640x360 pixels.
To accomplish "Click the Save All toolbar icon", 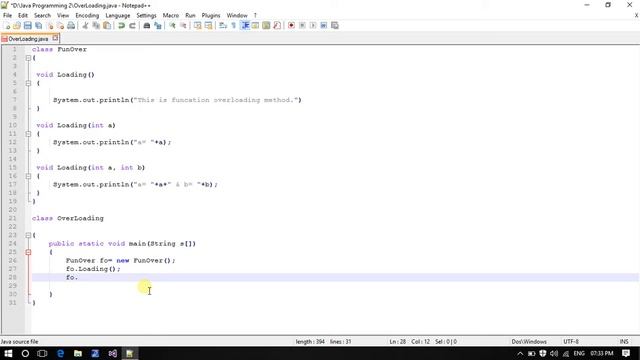I will [x=38, y=25].
